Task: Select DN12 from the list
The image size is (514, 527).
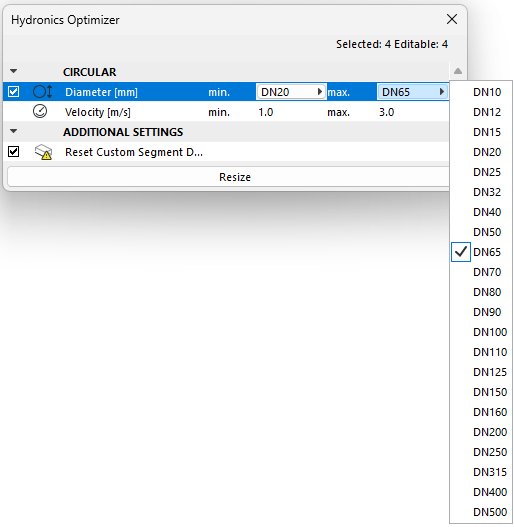Action: click(x=481, y=112)
